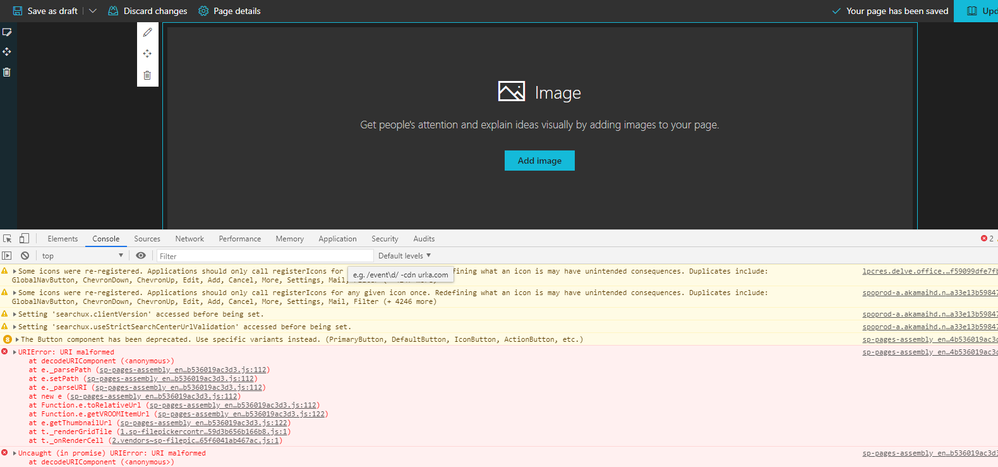Open the top JavaScript context dropdown
The height and width of the screenshot is (467, 998).
[x=83, y=256]
